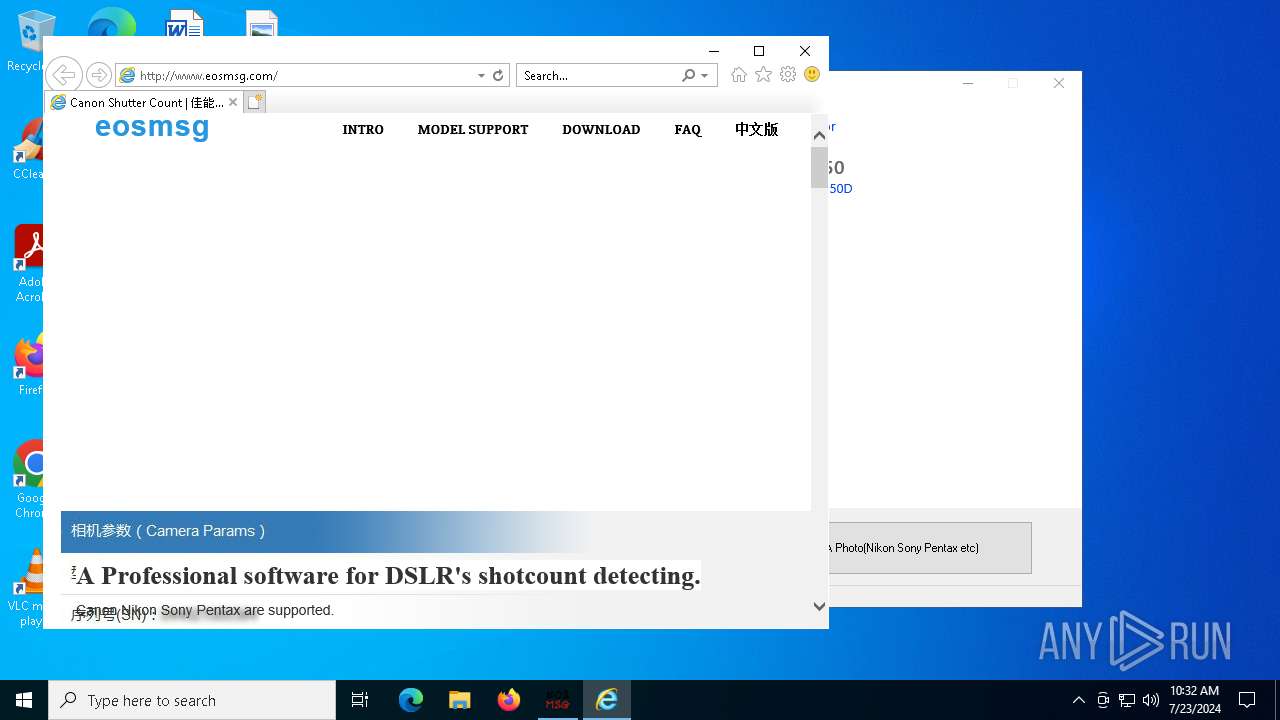Viewport: 1280px width, 720px height.
Task: Close the Internet Explorer window
Action: coord(805,51)
